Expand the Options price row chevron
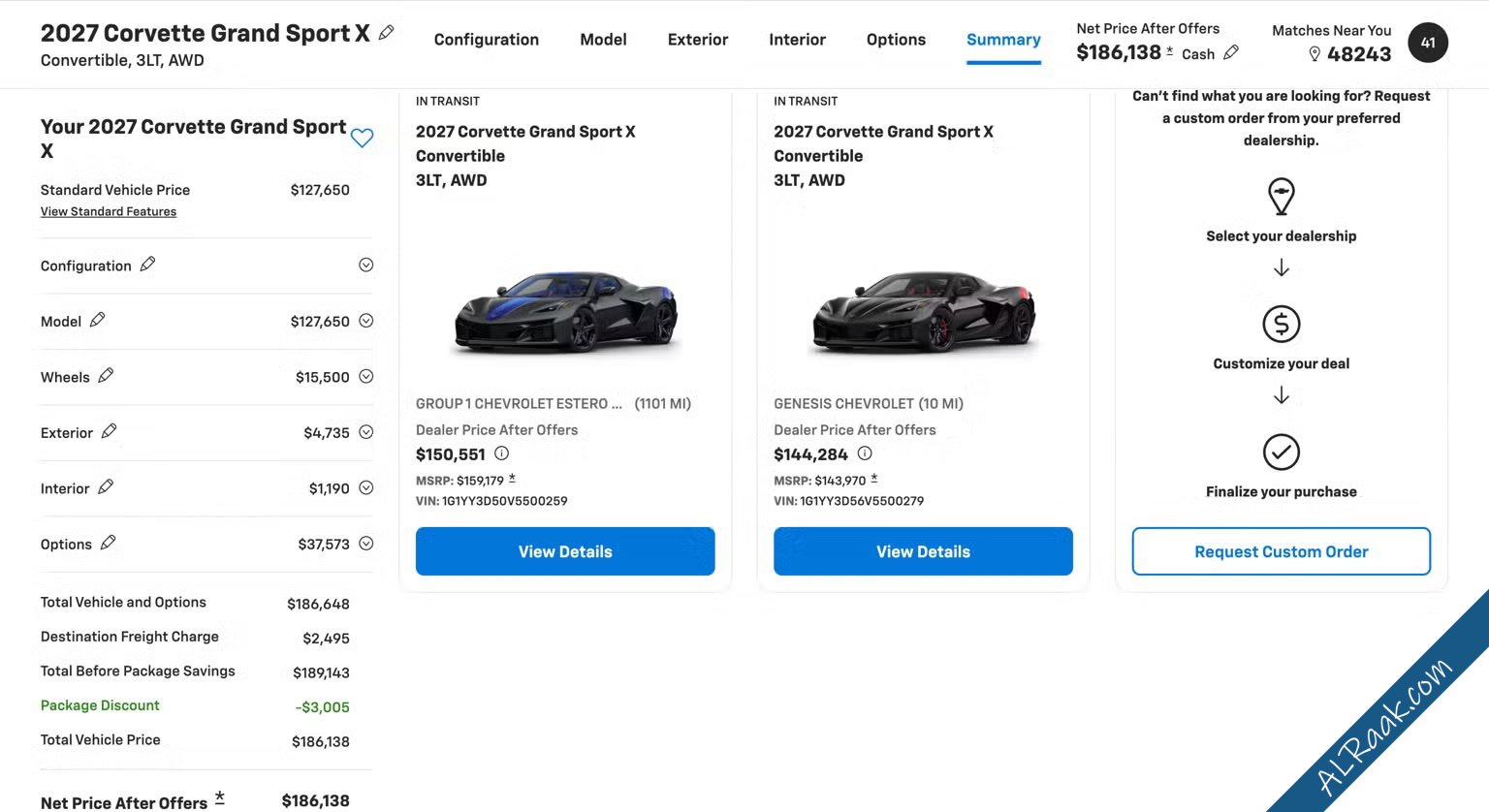This screenshot has width=1489, height=812. [x=366, y=544]
